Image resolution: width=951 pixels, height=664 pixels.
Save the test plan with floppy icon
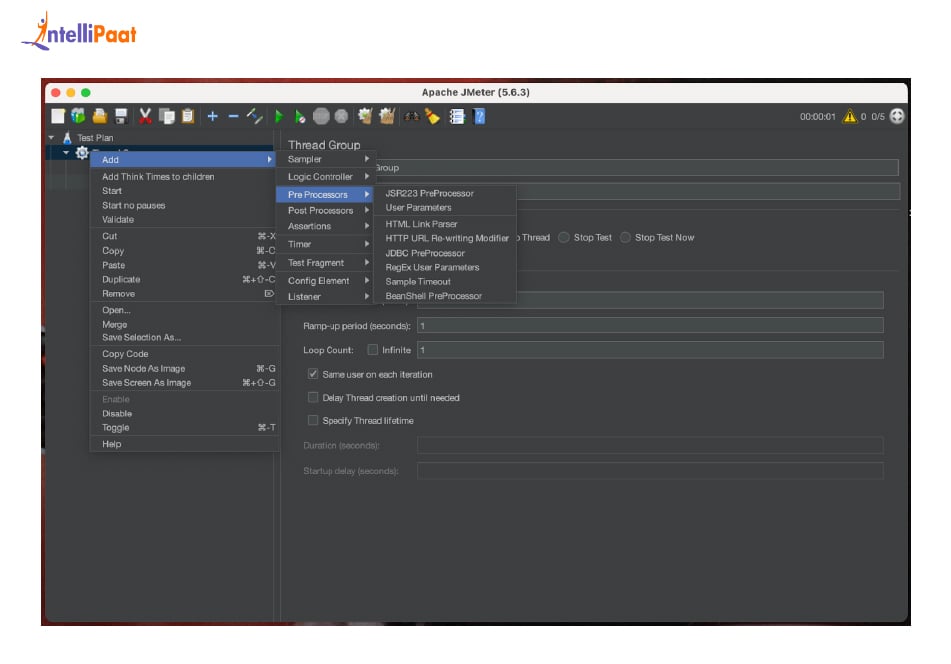121,116
